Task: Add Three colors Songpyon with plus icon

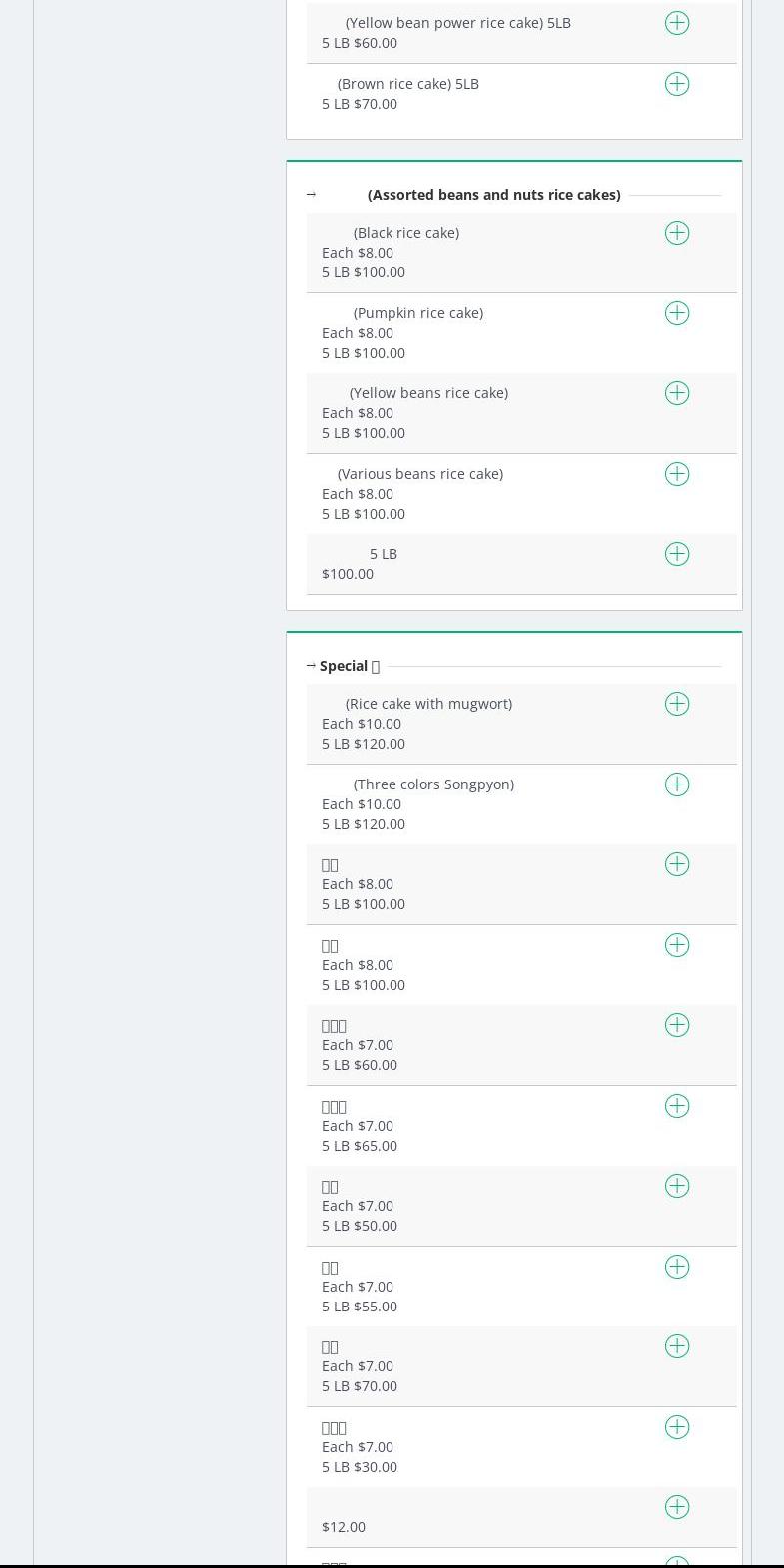Action: (677, 784)
